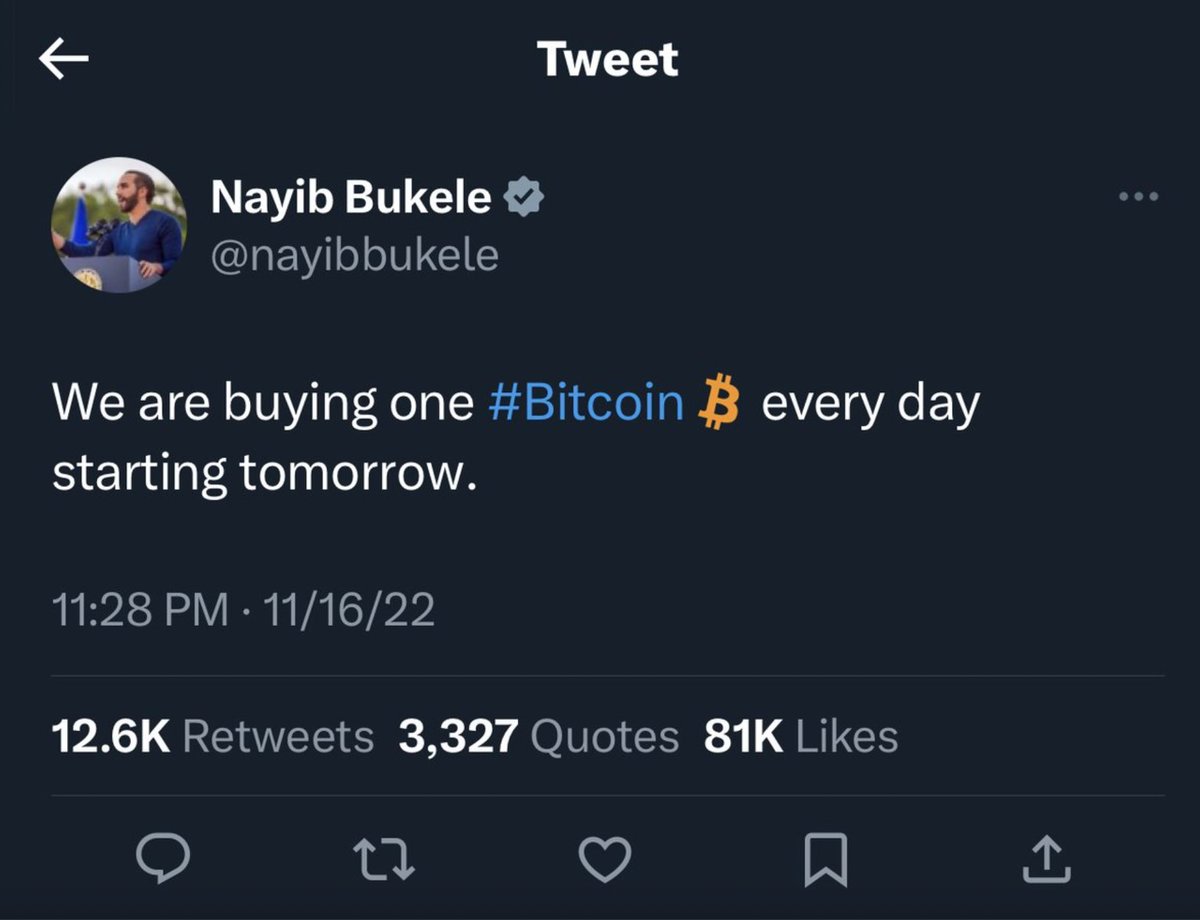View the 12.6K Retweets list

(212, 737)
